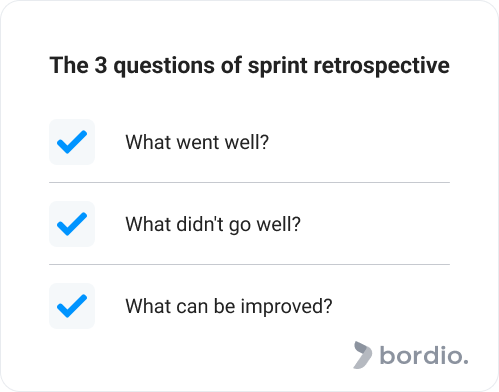Click the word "went" in the first item
Screen dimensions: 499x392
(198, 143)
